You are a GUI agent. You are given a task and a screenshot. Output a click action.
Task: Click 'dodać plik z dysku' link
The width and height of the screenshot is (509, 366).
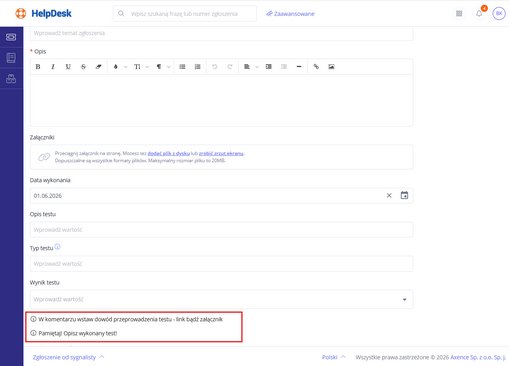[169, 153]
